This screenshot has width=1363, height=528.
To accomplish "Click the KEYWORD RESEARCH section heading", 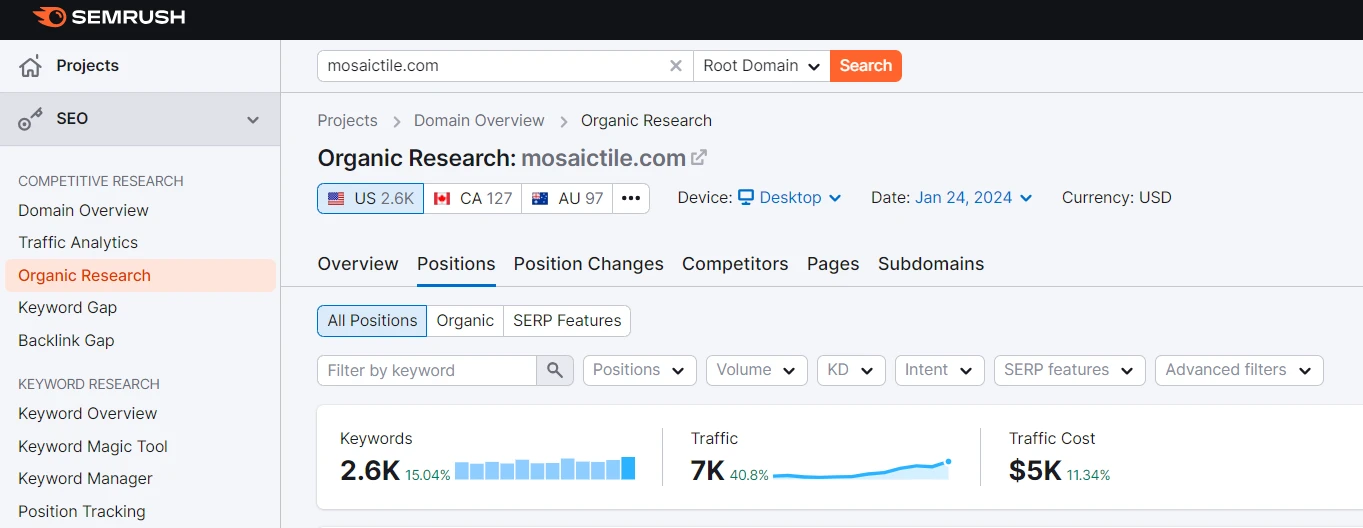I will tap(89, 385).
